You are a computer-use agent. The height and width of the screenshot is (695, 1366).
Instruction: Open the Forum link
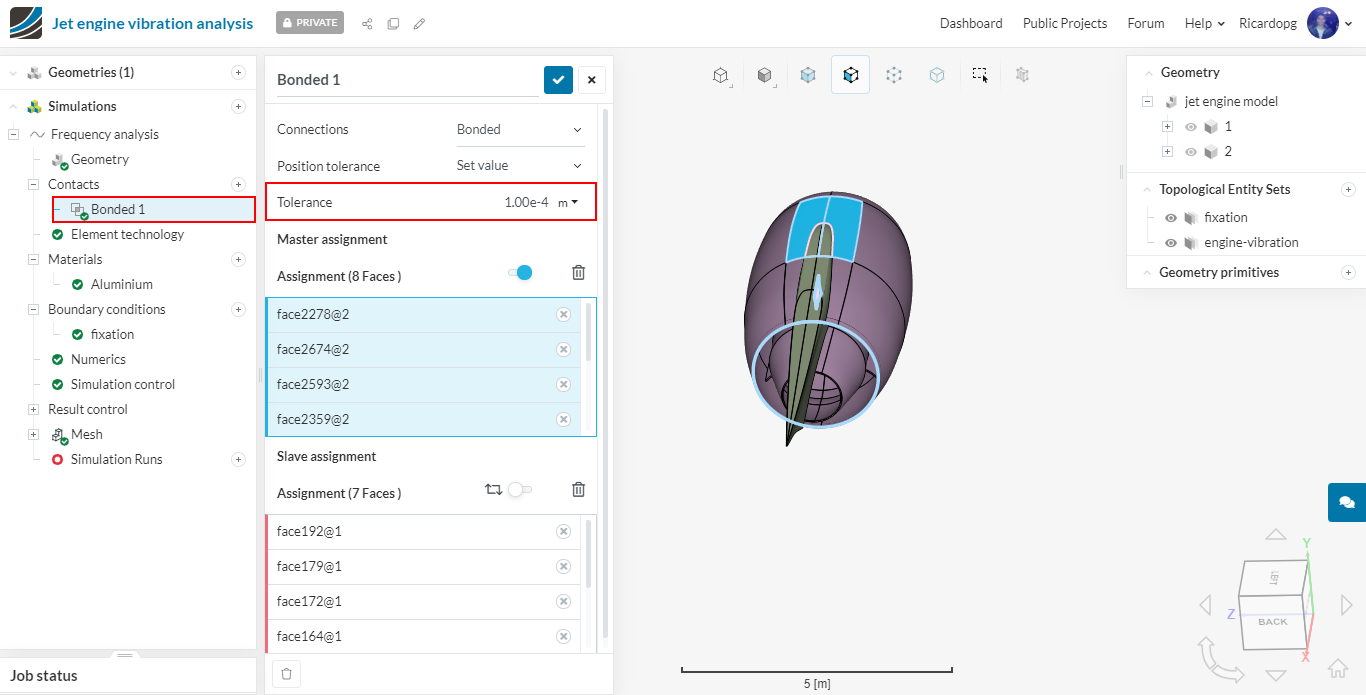[1146, 23]
